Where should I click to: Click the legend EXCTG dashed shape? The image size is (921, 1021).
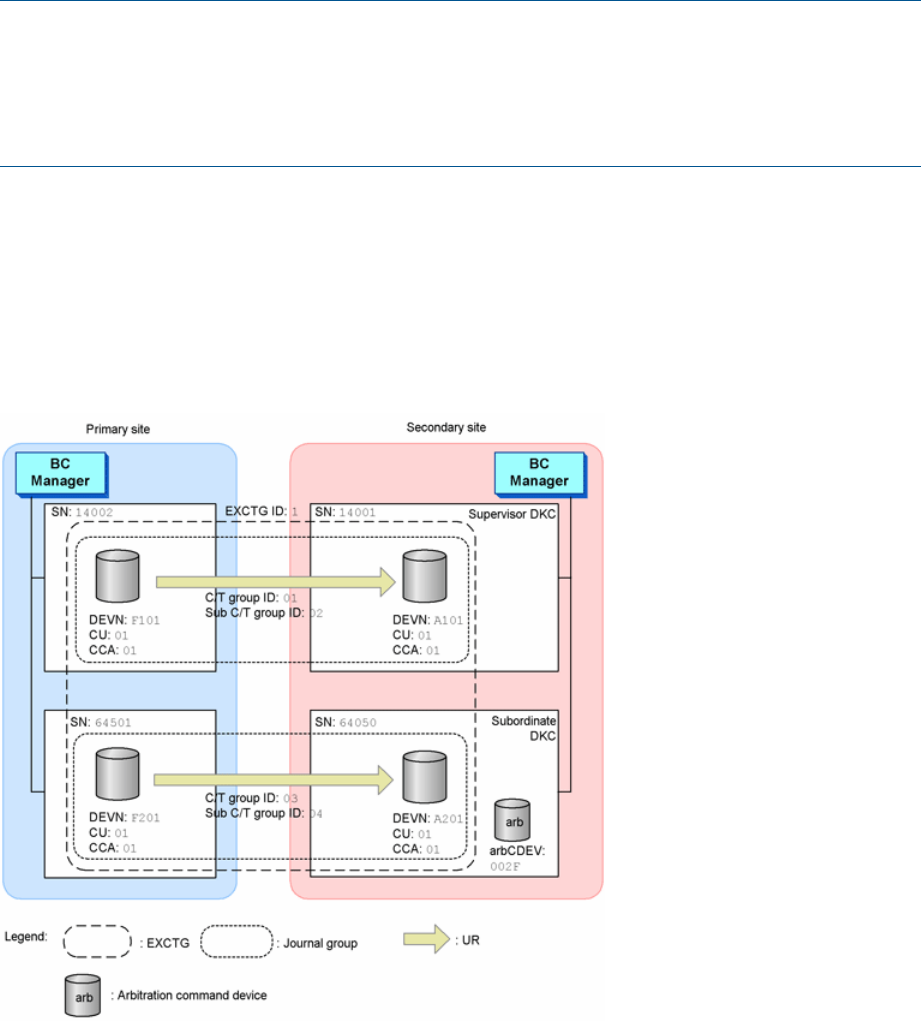tap(98, 942)
